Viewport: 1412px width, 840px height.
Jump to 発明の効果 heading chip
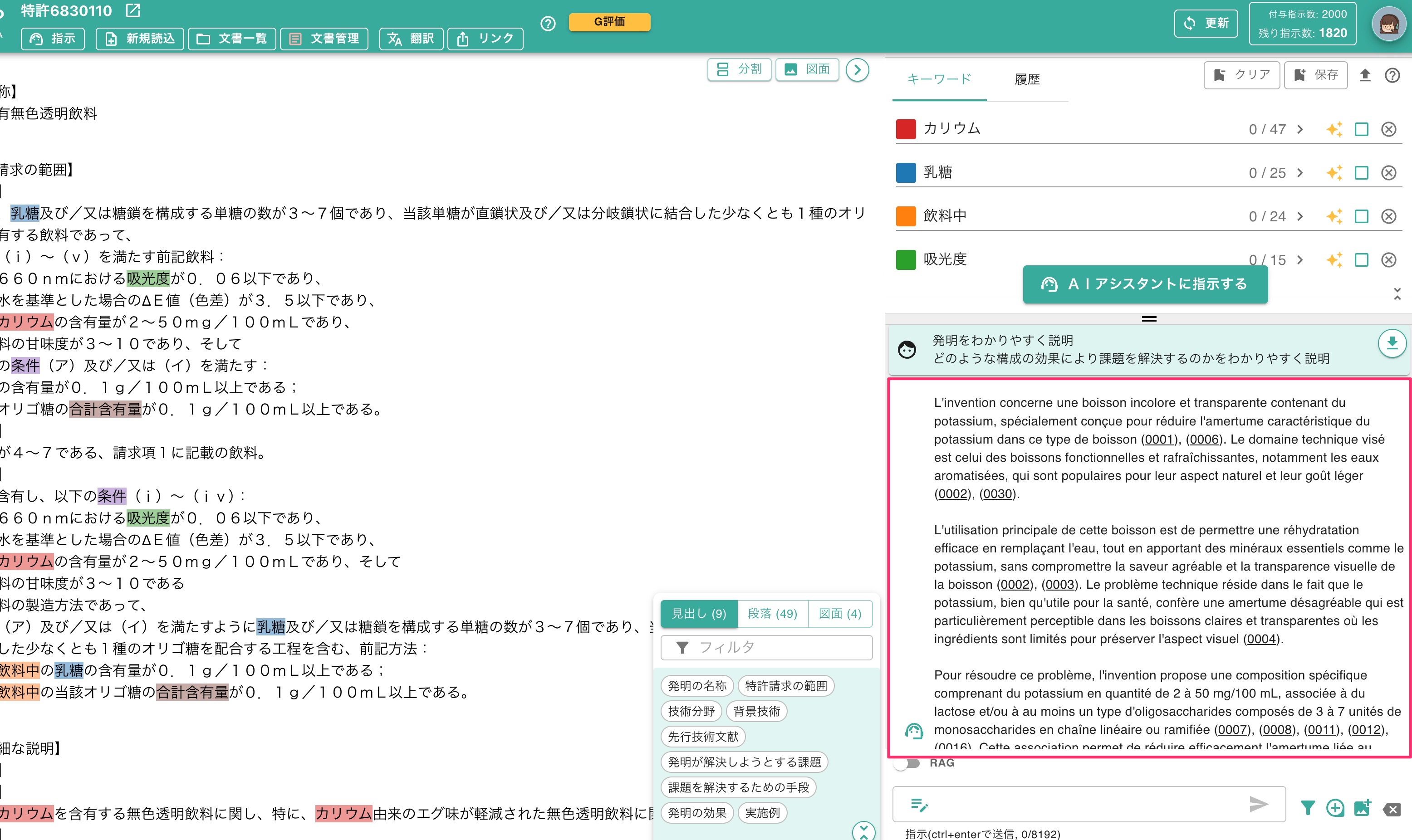pos(697,813)
